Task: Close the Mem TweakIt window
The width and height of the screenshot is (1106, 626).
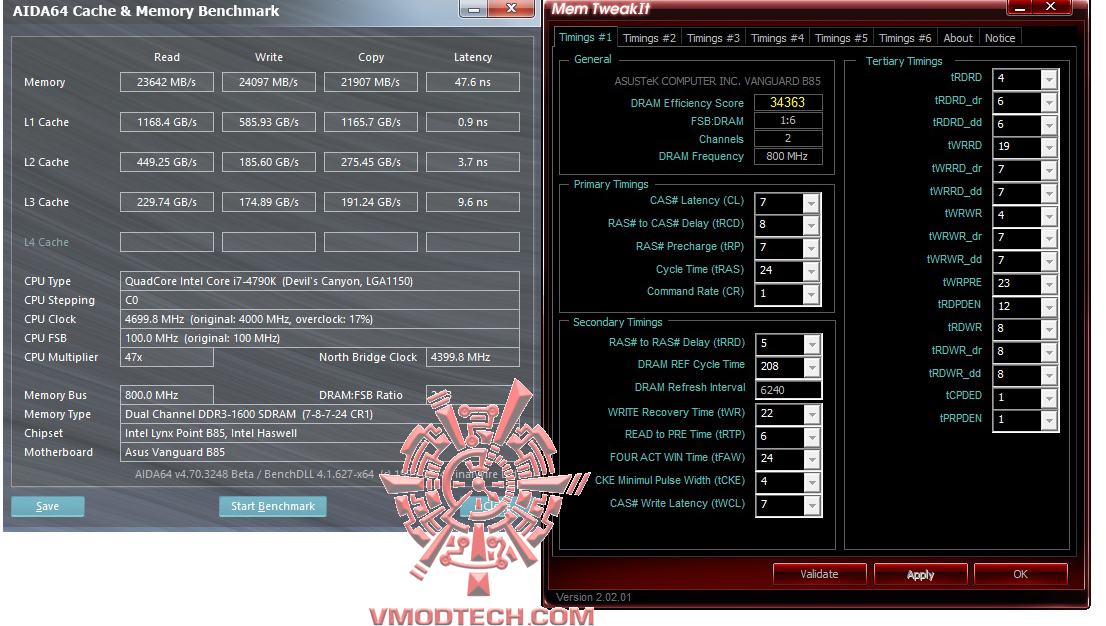Action: coord(1050,7)
